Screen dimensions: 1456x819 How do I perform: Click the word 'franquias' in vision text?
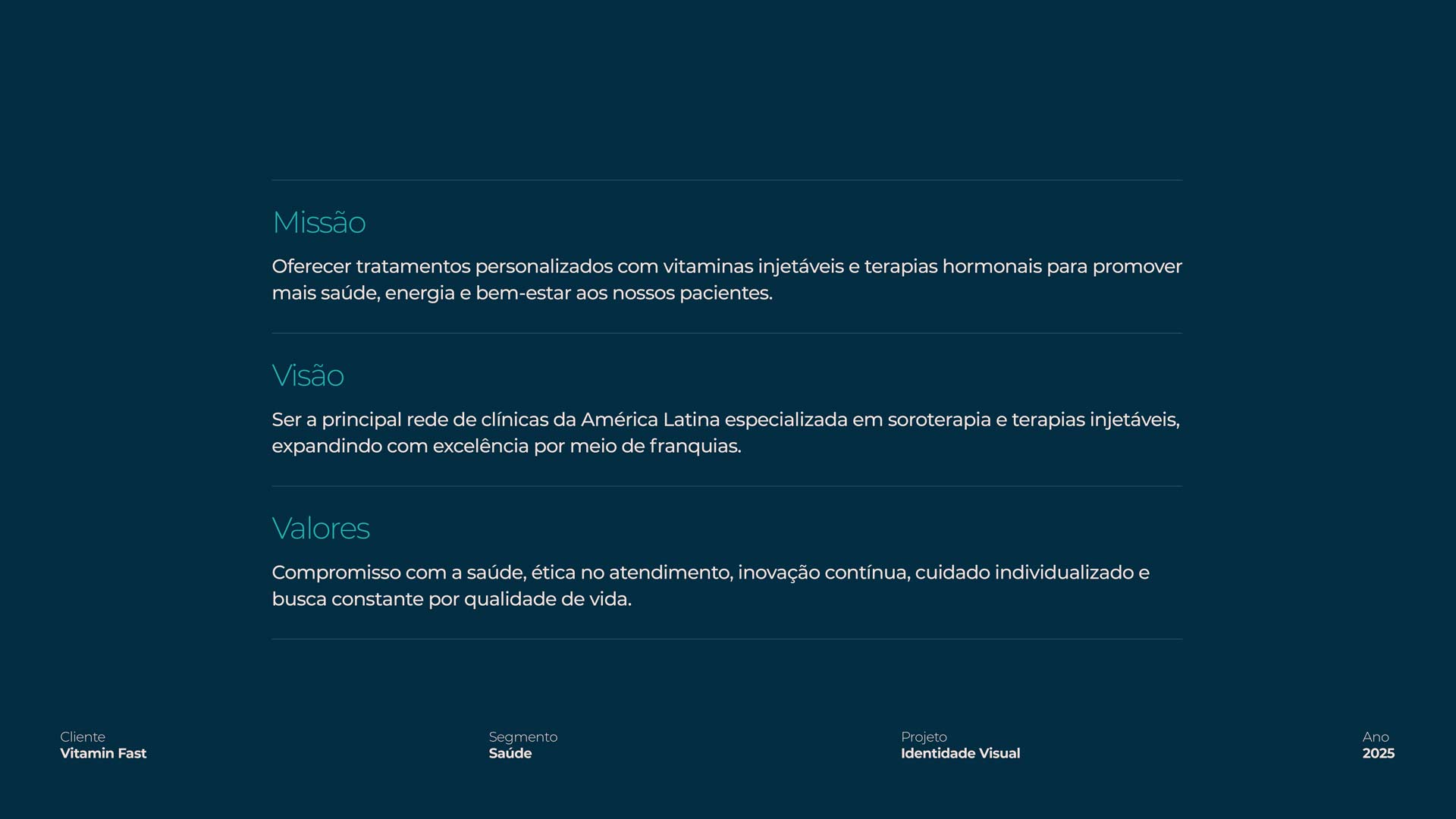[693, 447]
